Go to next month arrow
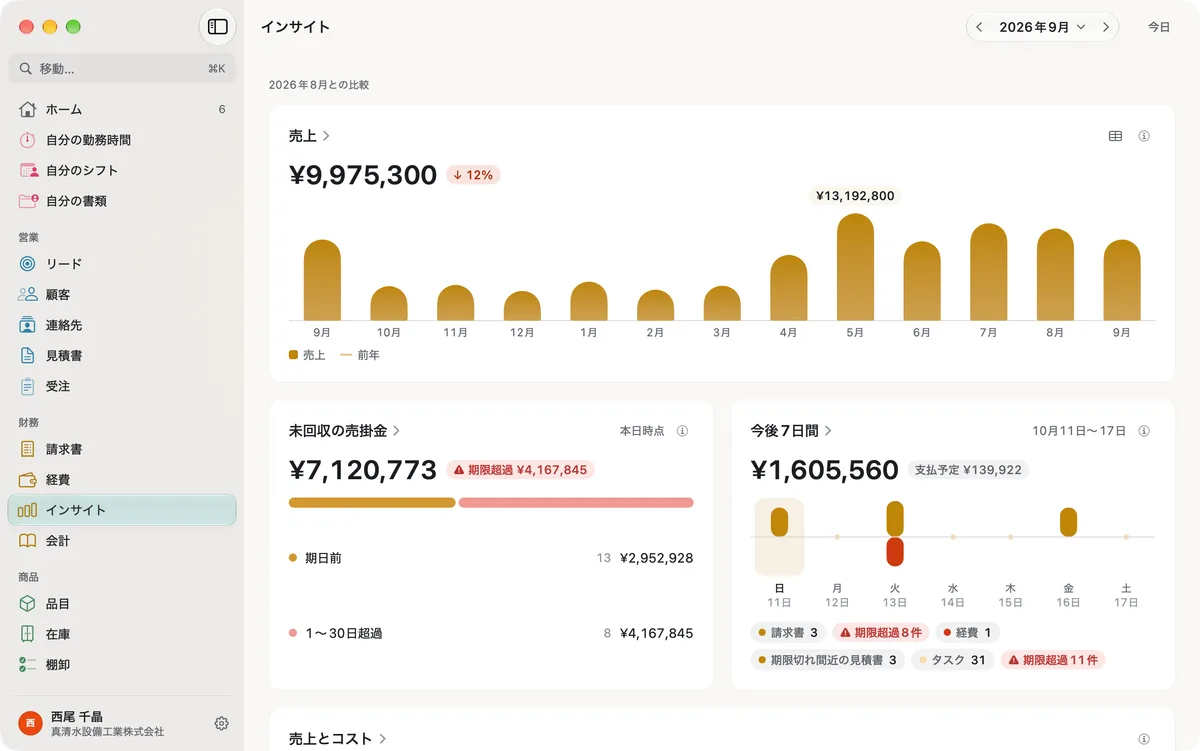Viewport: 1200px width, 751px height. [1105, 27]
